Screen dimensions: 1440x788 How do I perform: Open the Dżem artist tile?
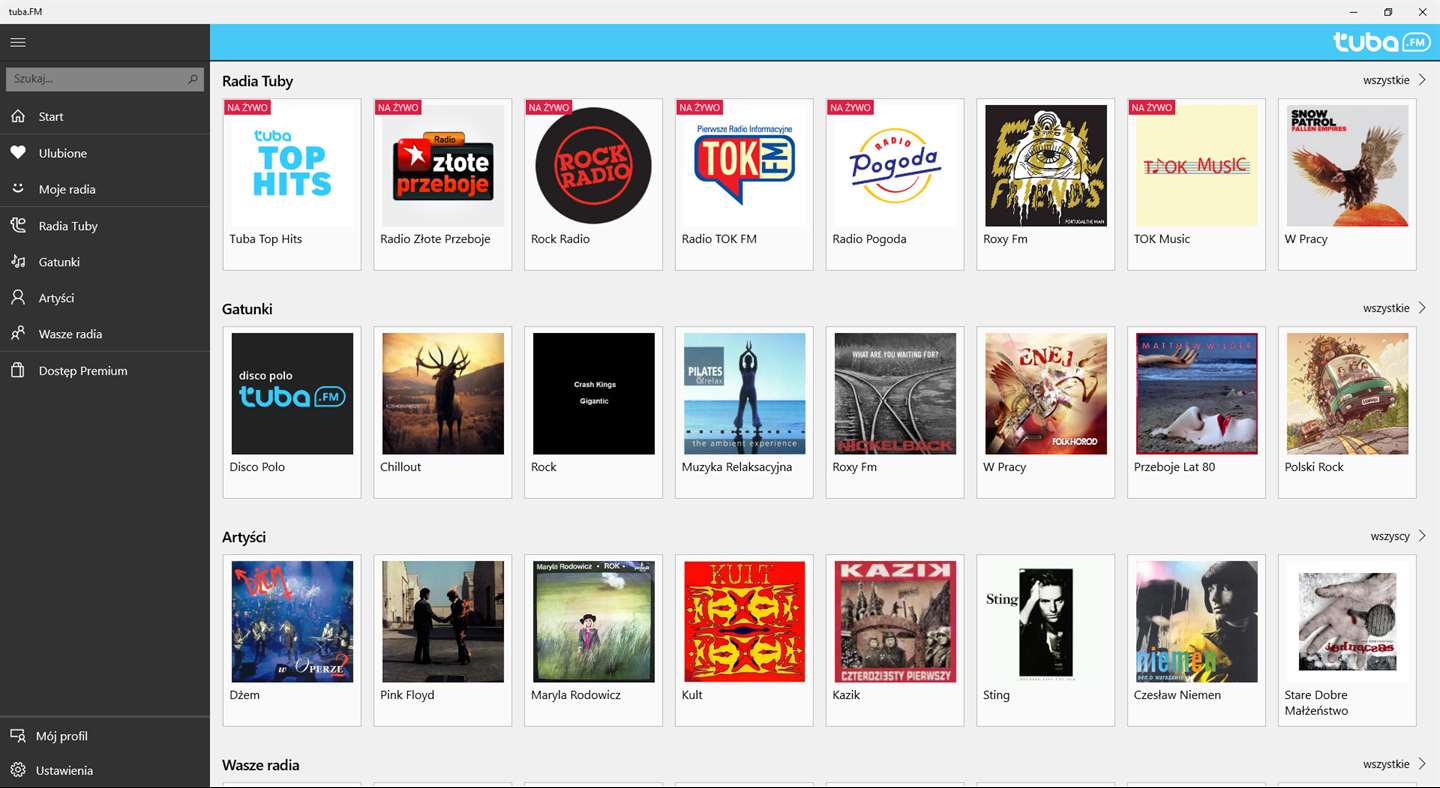[x=292, y=640]
